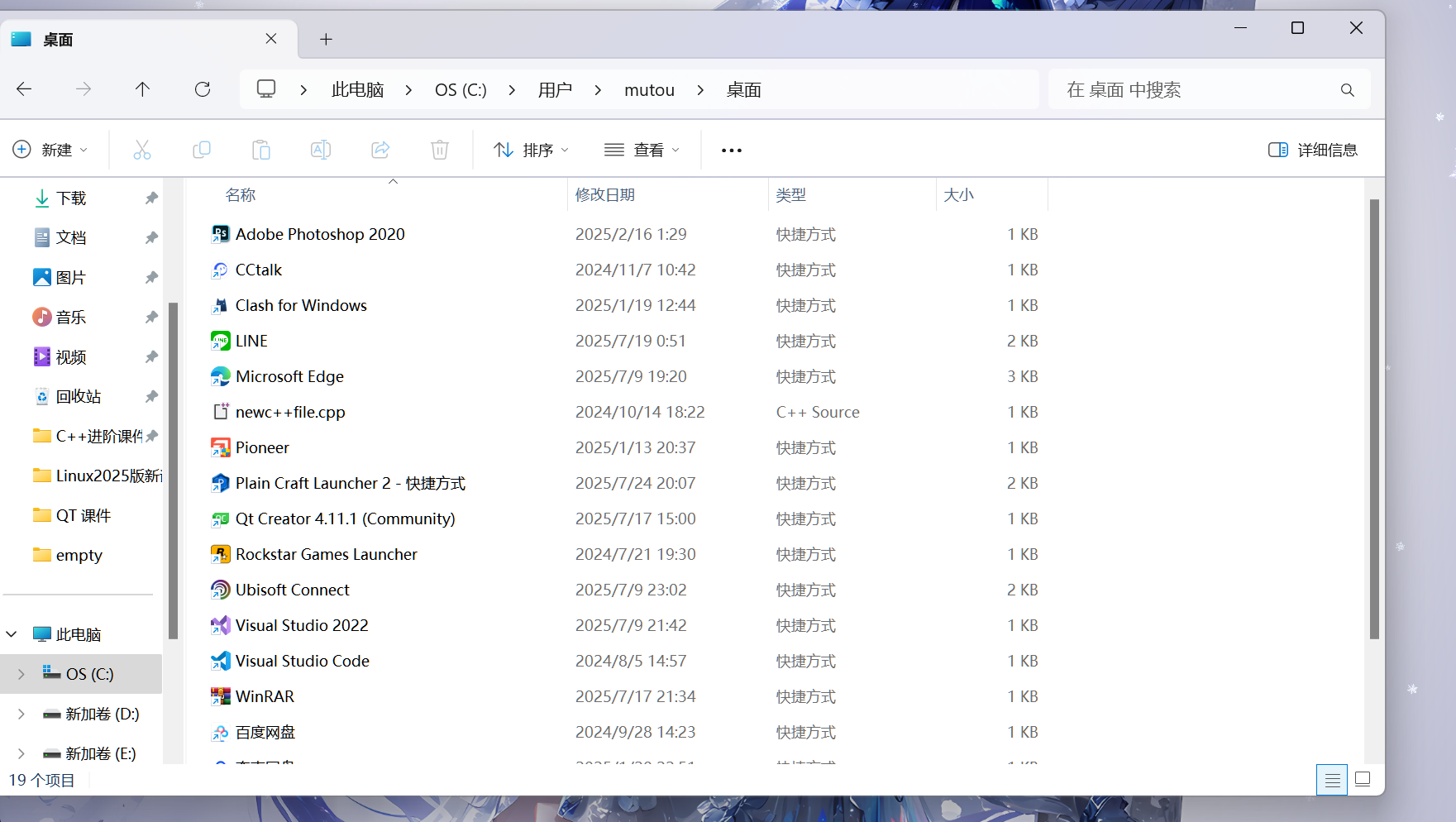Navigate to 此电脑 breadcrumb
This screenshot has height=822, width=1456.
click(358, 90)
